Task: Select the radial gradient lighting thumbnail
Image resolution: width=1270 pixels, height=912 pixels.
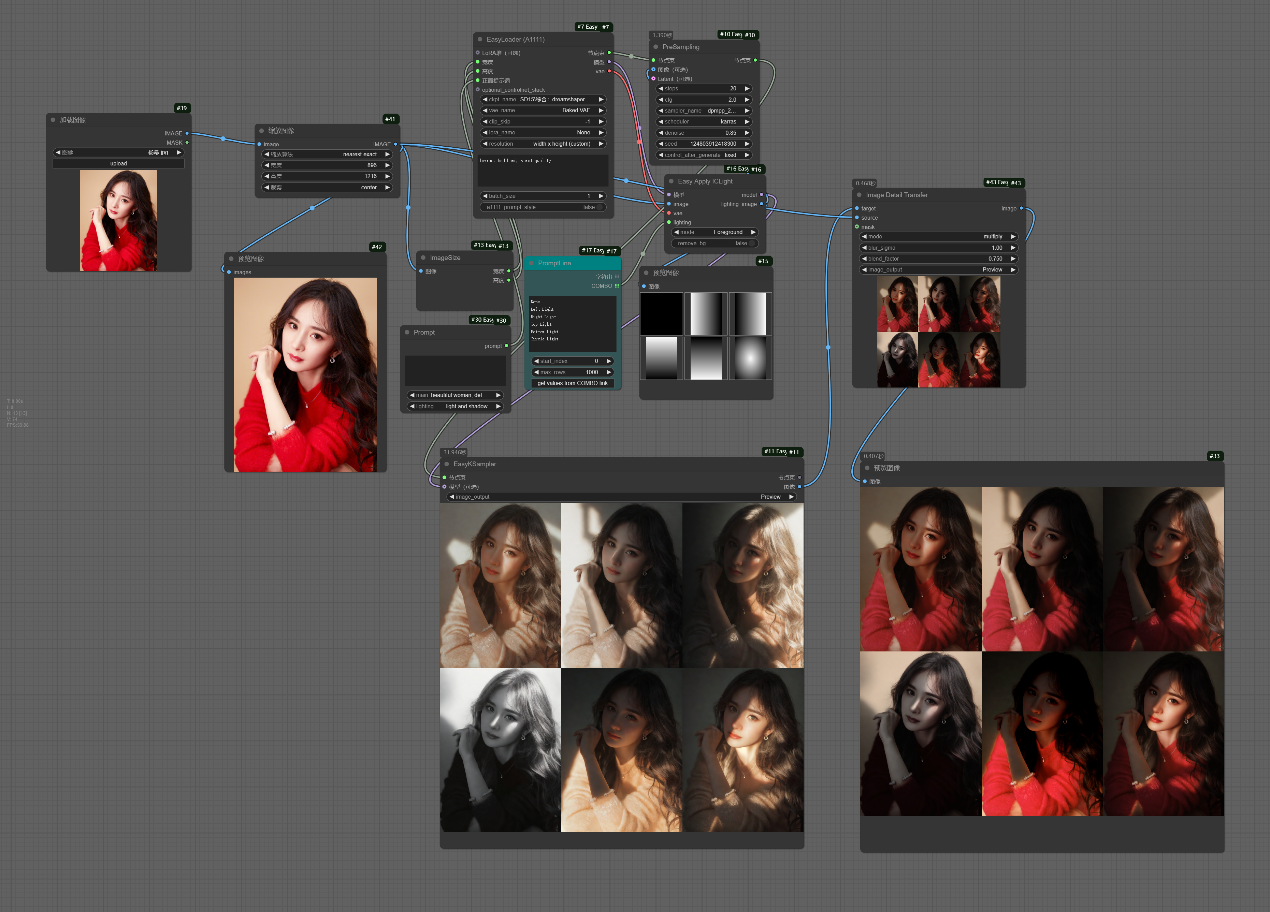Action: coord(749,357)
